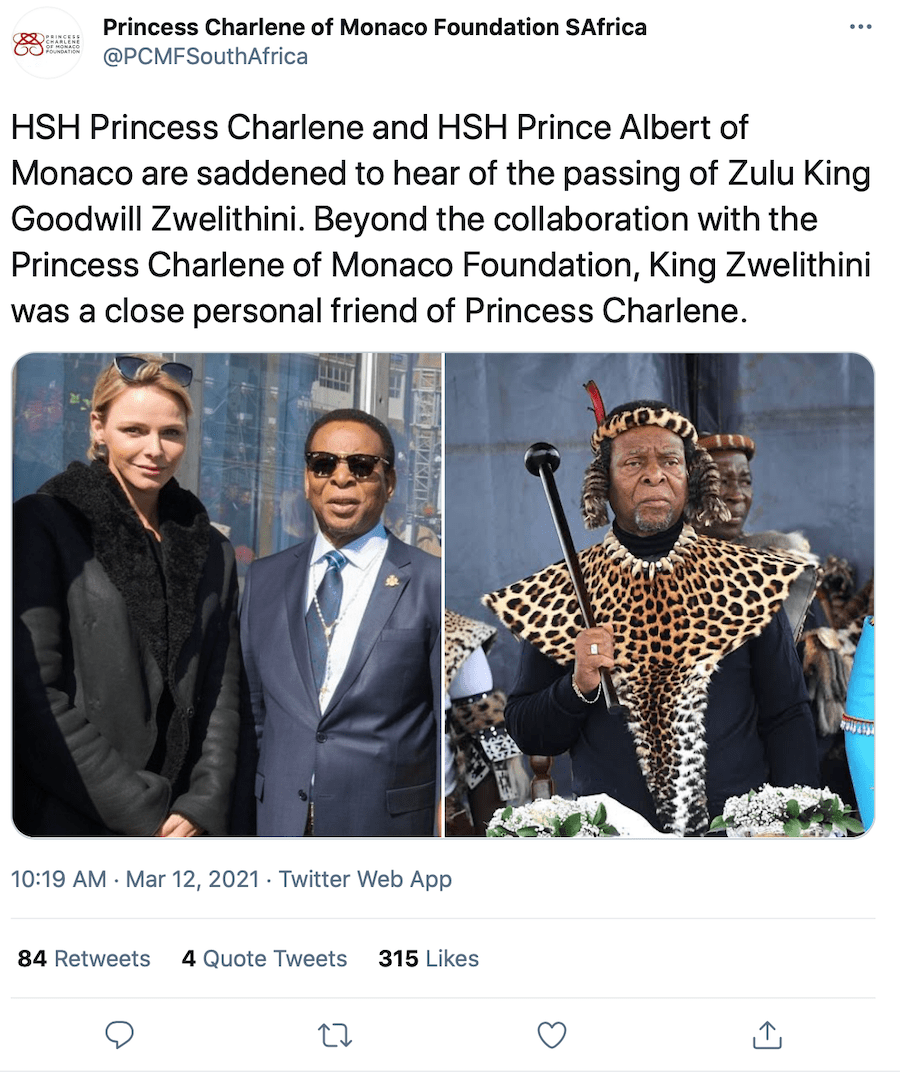Open left photo of woman and man in suit
This screenshot has width=900, height=1072.
click(x=227, y=595)
